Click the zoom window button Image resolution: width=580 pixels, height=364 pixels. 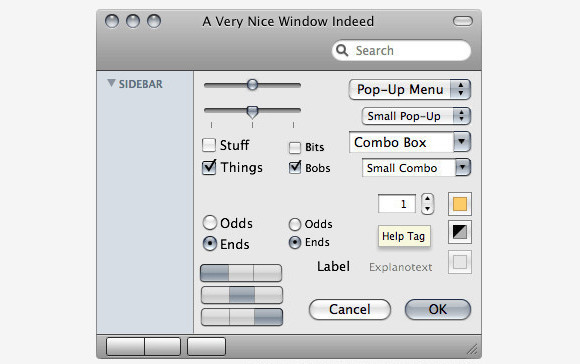coord(154,21)
